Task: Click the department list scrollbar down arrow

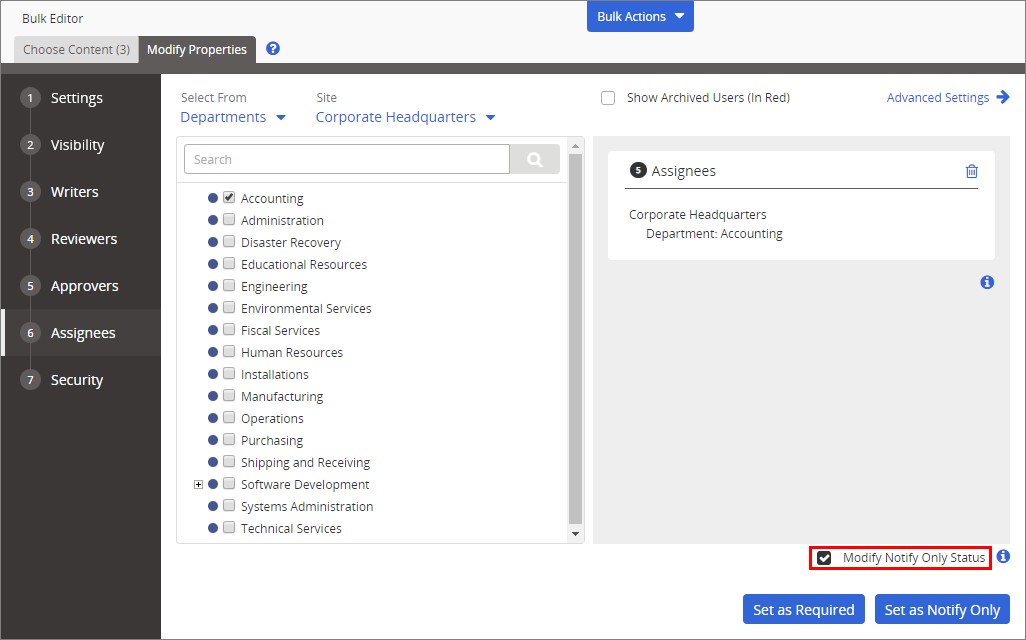Action: pyautogui.click(x=576, y=534)
